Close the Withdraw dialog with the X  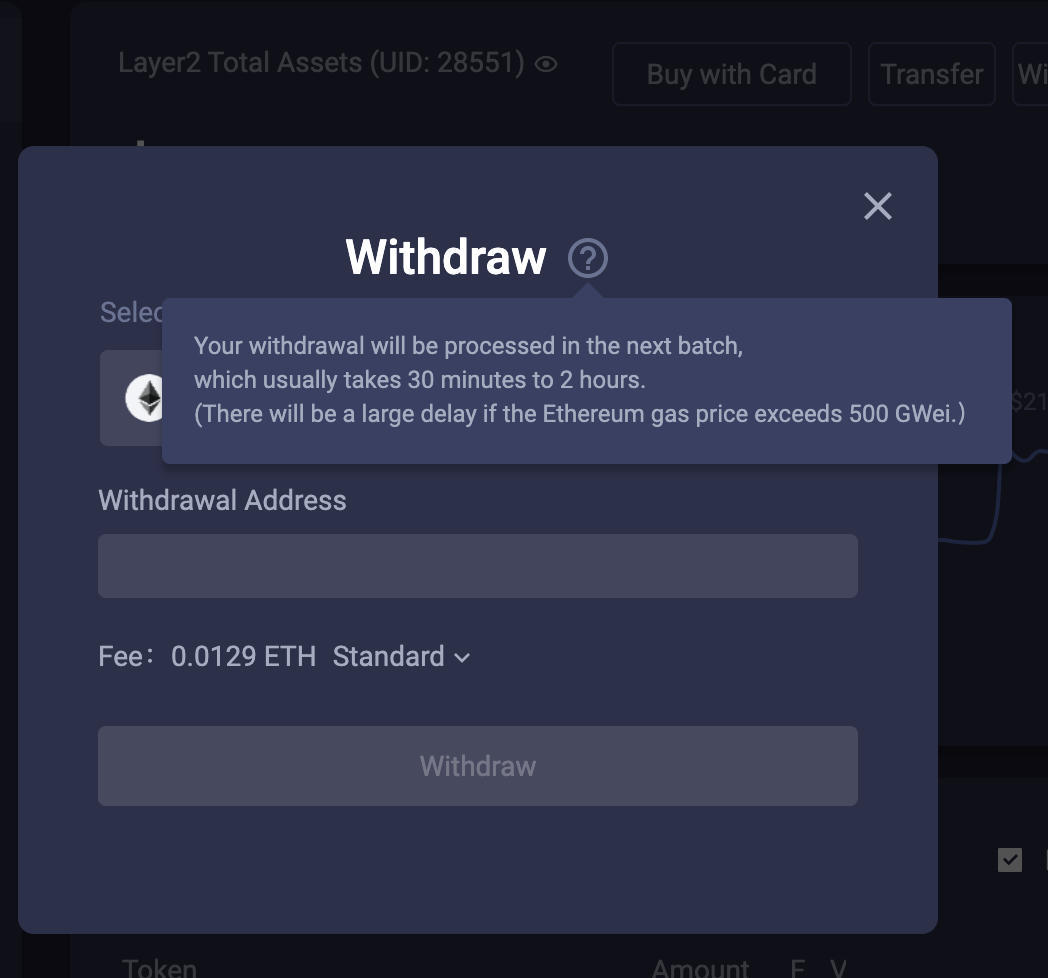(877, 206)
